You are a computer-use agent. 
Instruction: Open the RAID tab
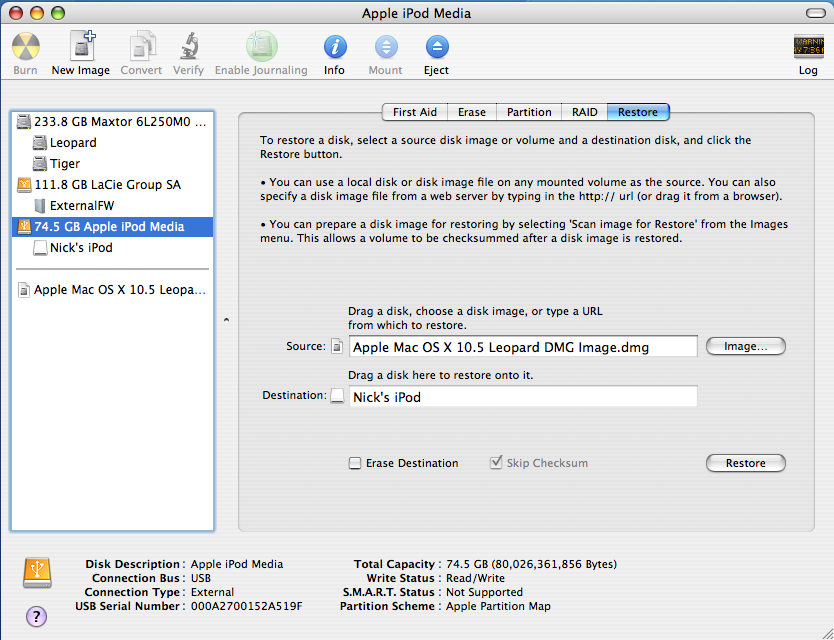[585, 112]
